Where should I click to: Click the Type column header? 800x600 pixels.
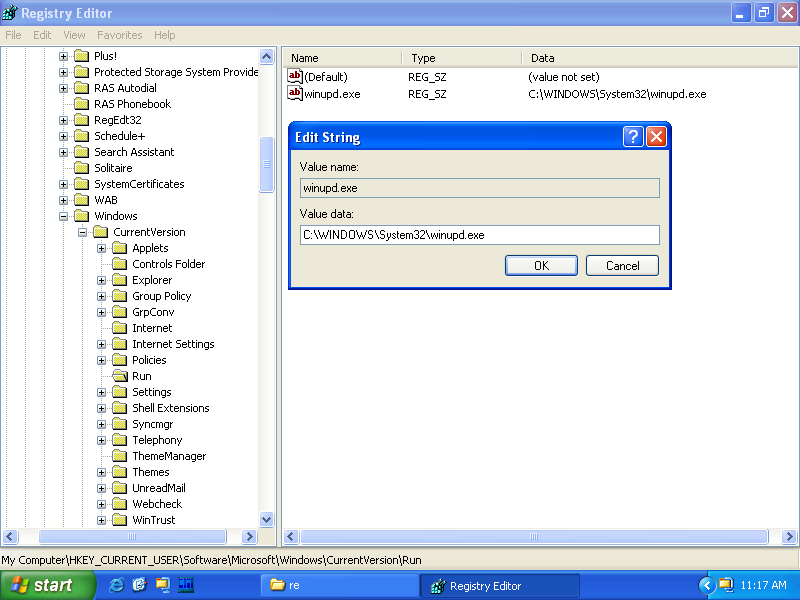462,58
